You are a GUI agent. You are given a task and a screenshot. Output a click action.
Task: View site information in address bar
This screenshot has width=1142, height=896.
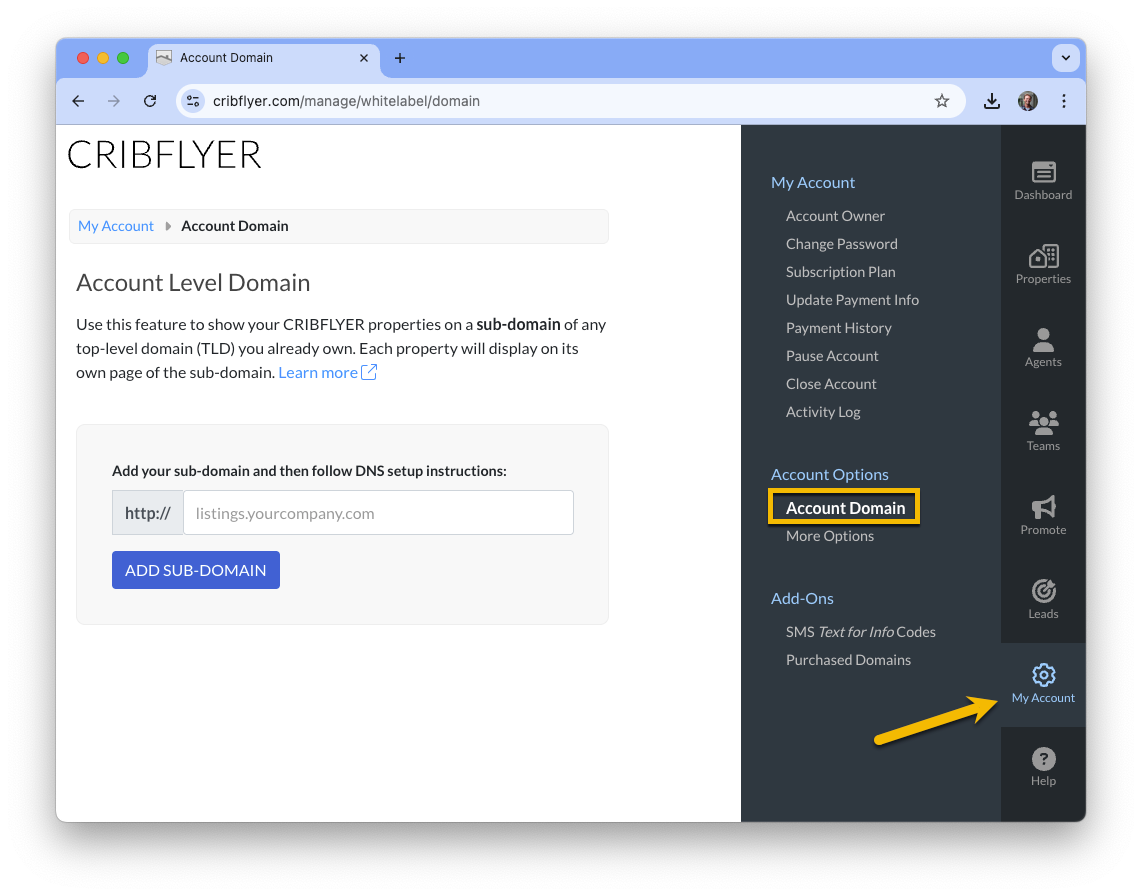click(x=193, y=101)
